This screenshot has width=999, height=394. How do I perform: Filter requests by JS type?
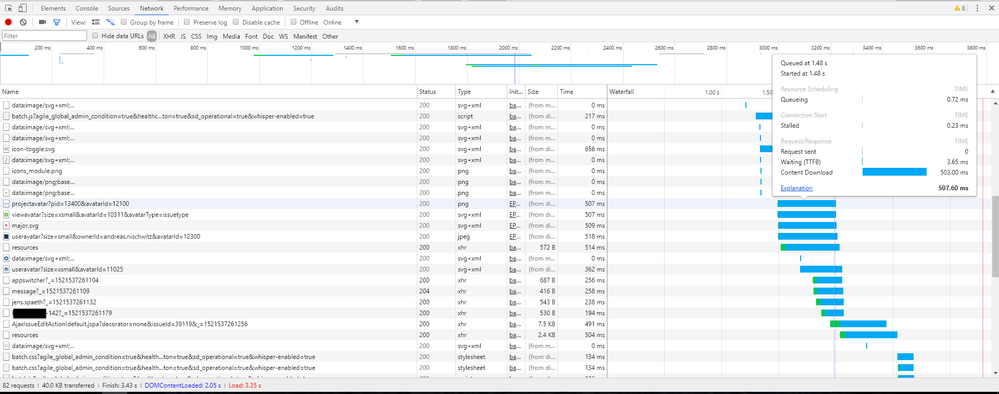[x=183, y=36]
